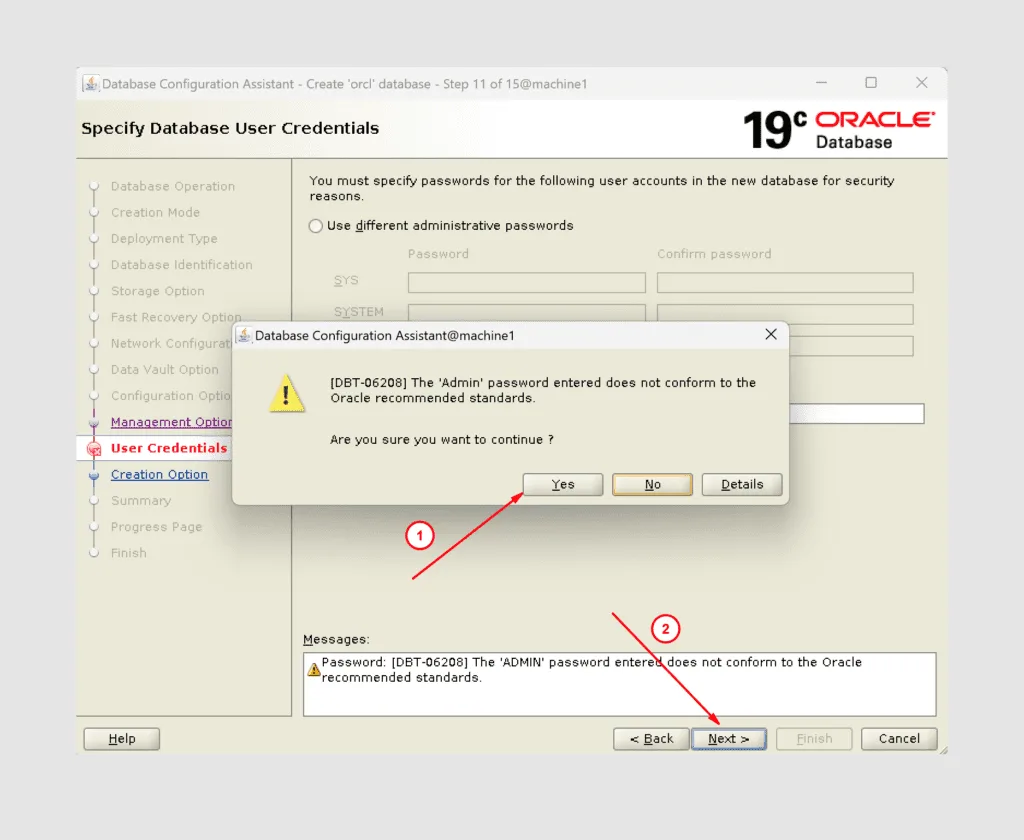Image resolution: width=1024 pixels, height=840 pixels.
Task: Click the Specify Database User Credentials heading
Action: tap(230, 128)
